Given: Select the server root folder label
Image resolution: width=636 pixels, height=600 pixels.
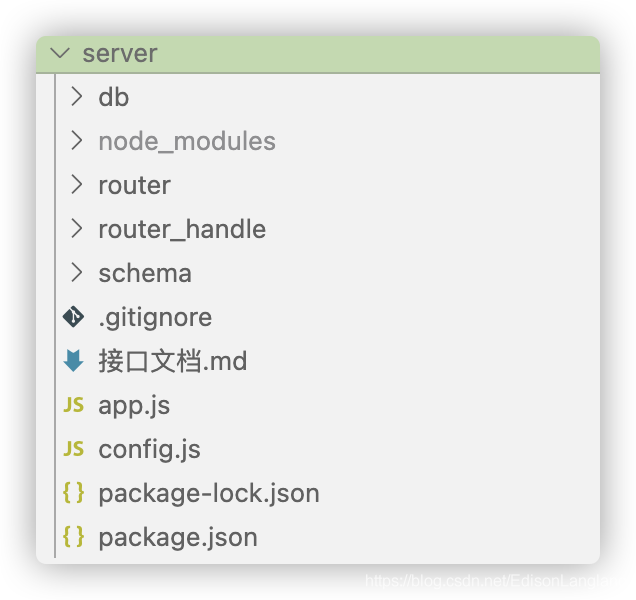Looking at the screenshot, I should click(120, 54).
